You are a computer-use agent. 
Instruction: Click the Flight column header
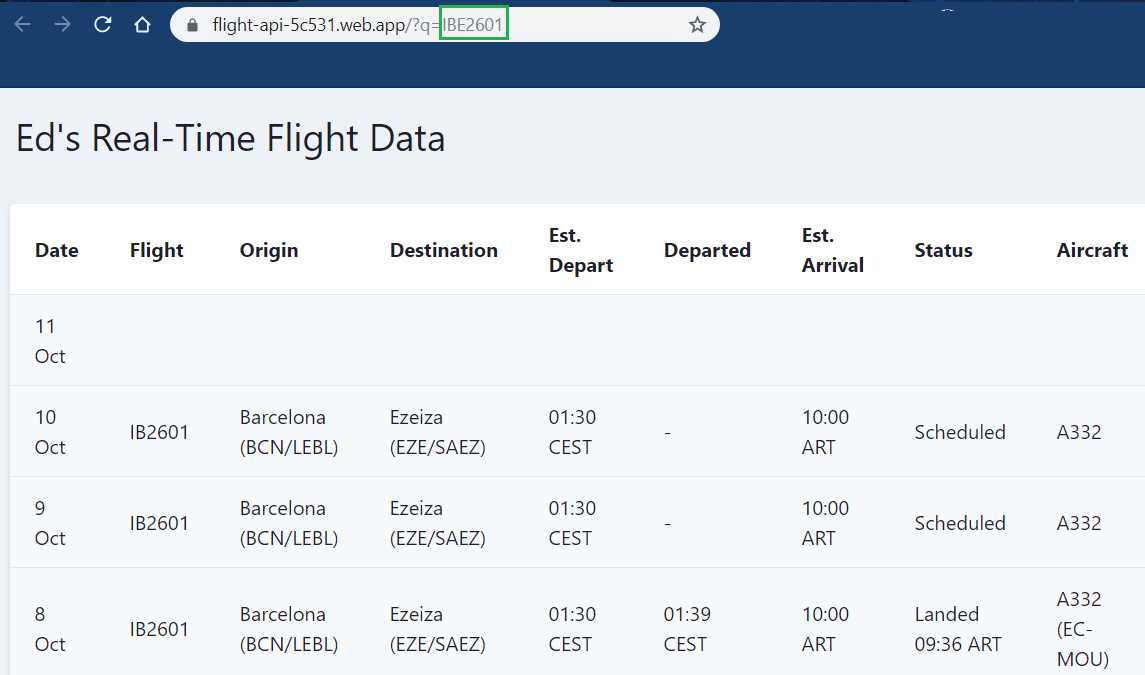point(156,250)
